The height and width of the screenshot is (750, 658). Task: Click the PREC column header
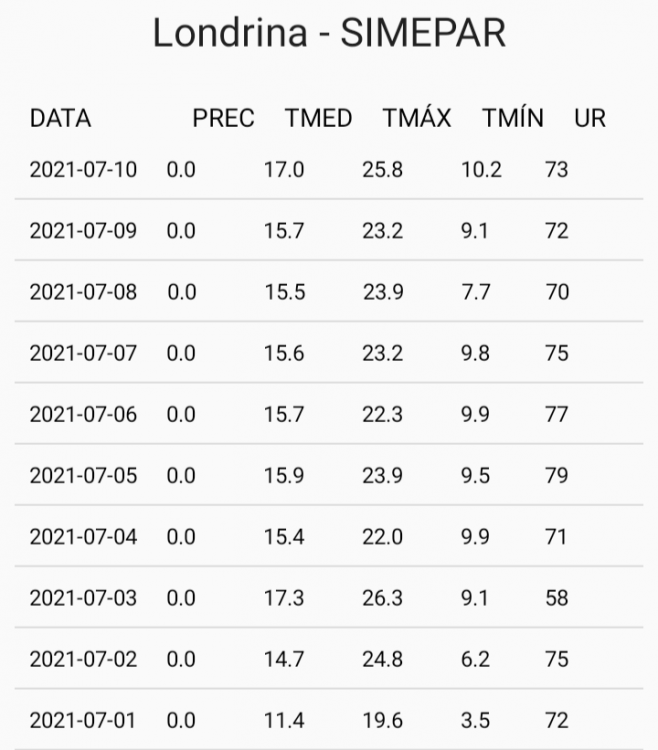pyautogui.click(x=223, y=118)
